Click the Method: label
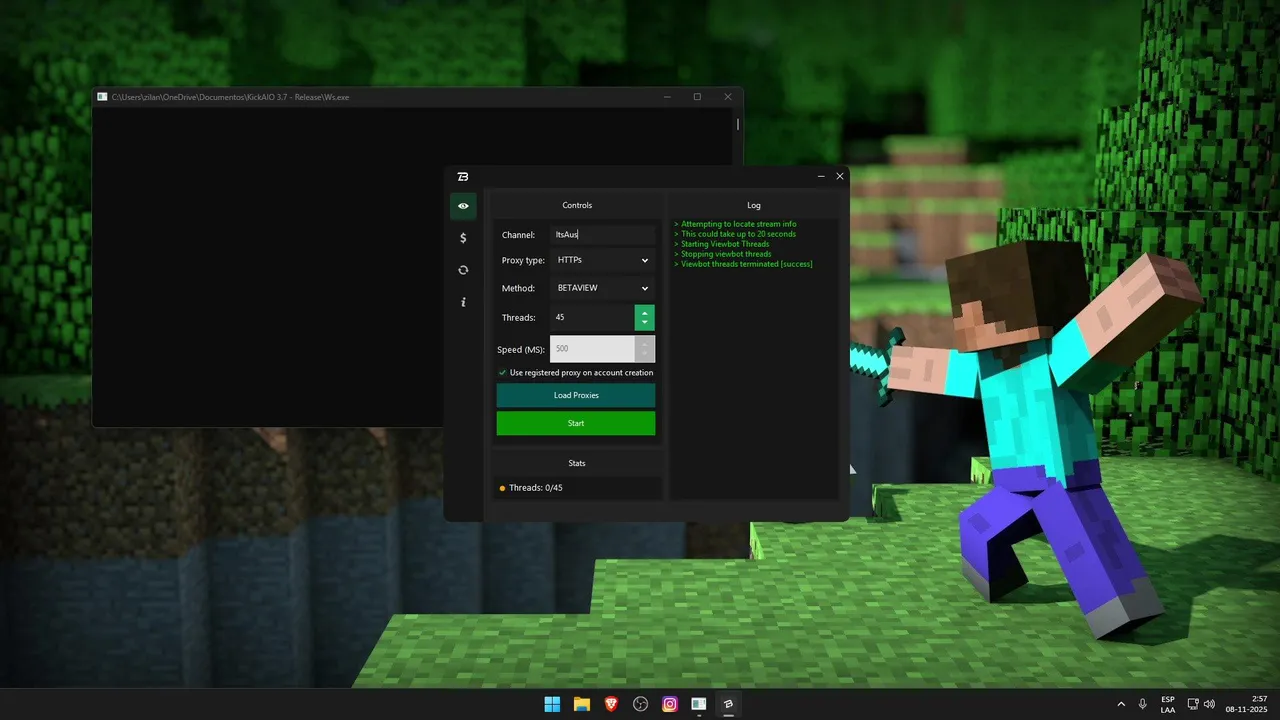The height and width of the screenshot is (720, 1280). pos(518,288)
